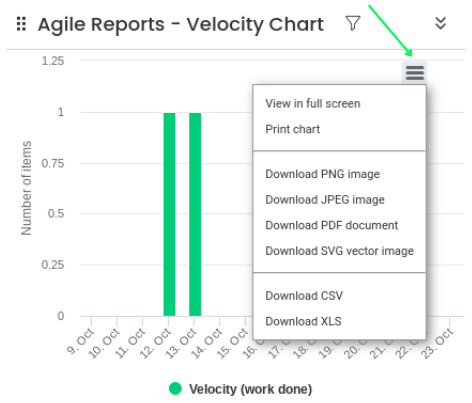Click the green Velocity legend circle
This screenshot has width=472, height=403.
coord(175,389)
